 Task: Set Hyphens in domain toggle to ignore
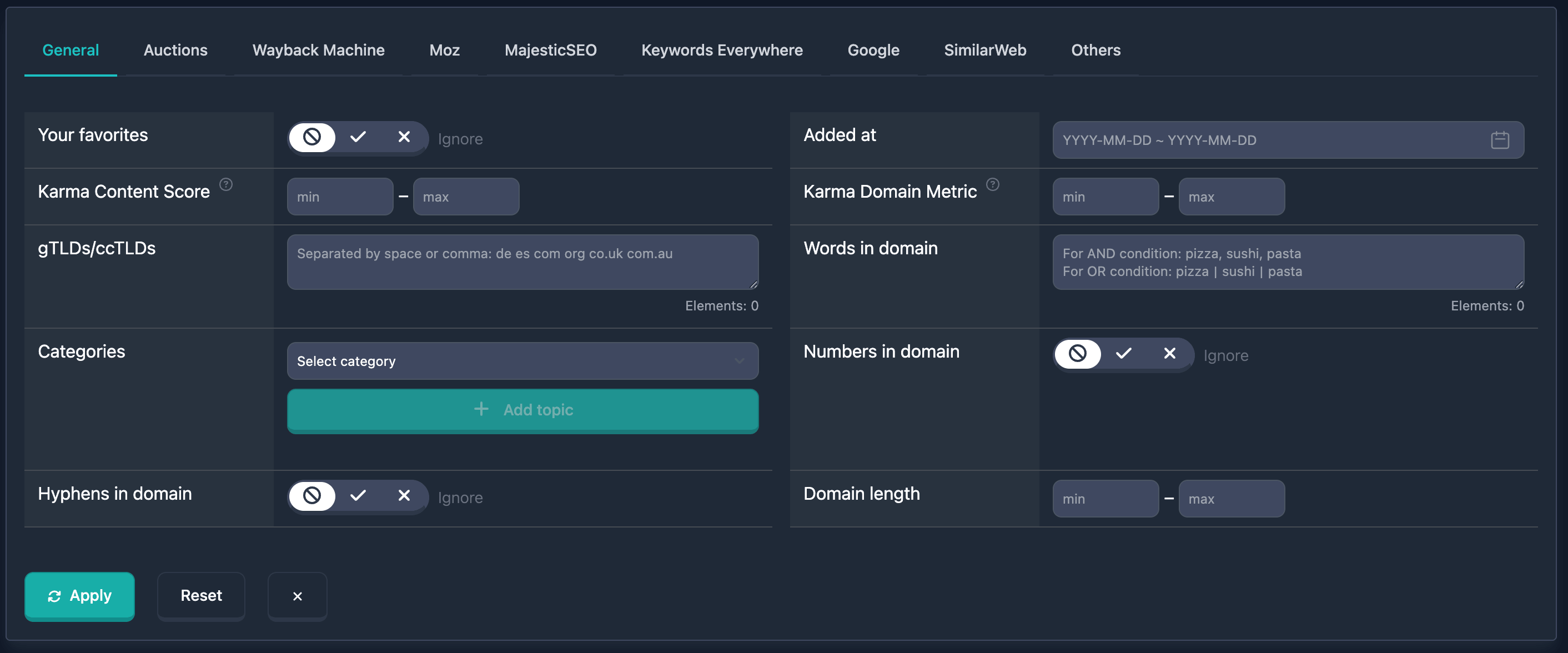[x=312, y=495]
